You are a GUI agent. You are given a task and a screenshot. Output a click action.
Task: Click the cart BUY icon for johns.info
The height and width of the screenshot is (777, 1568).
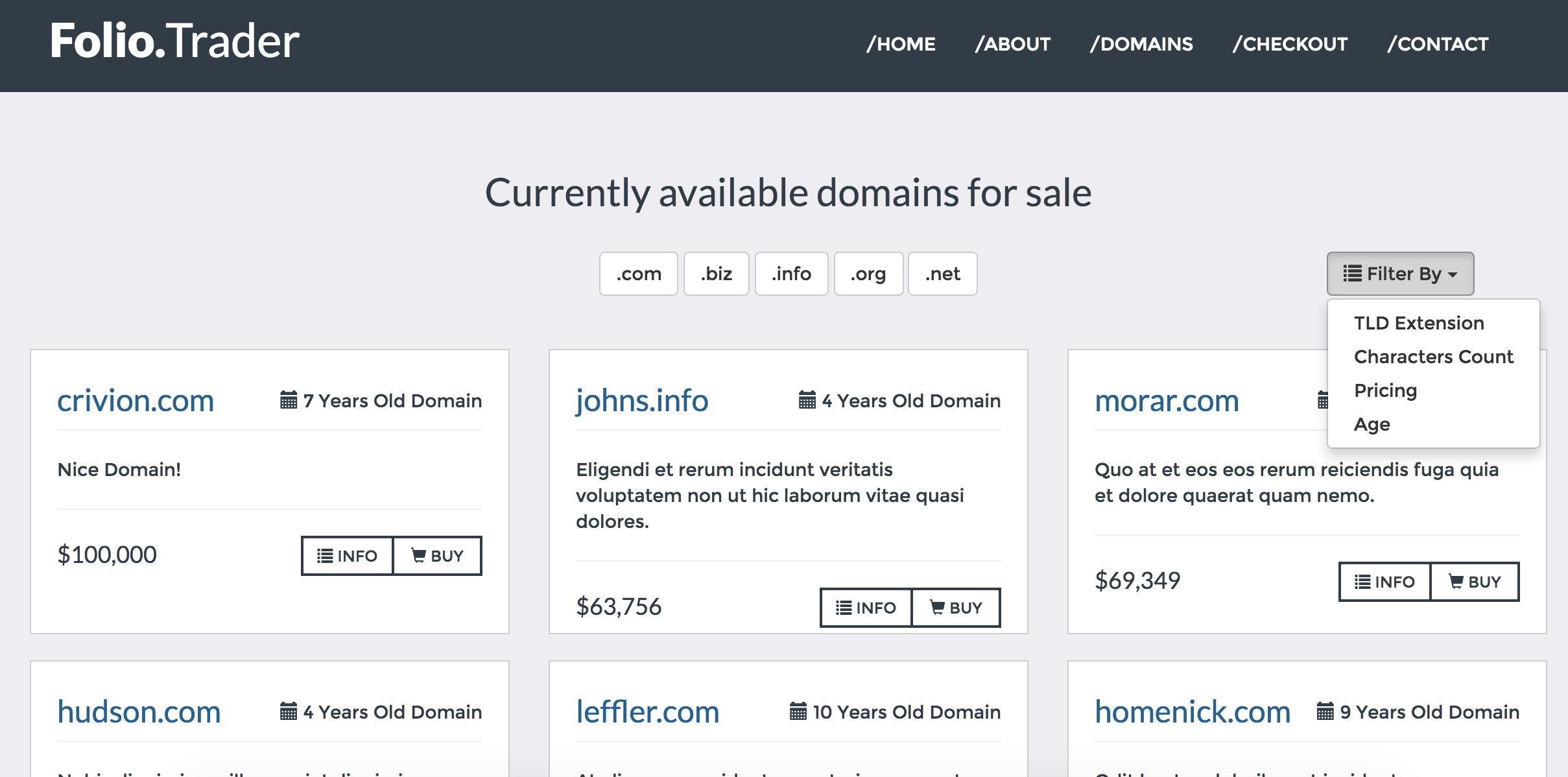(x=938, y=608)
